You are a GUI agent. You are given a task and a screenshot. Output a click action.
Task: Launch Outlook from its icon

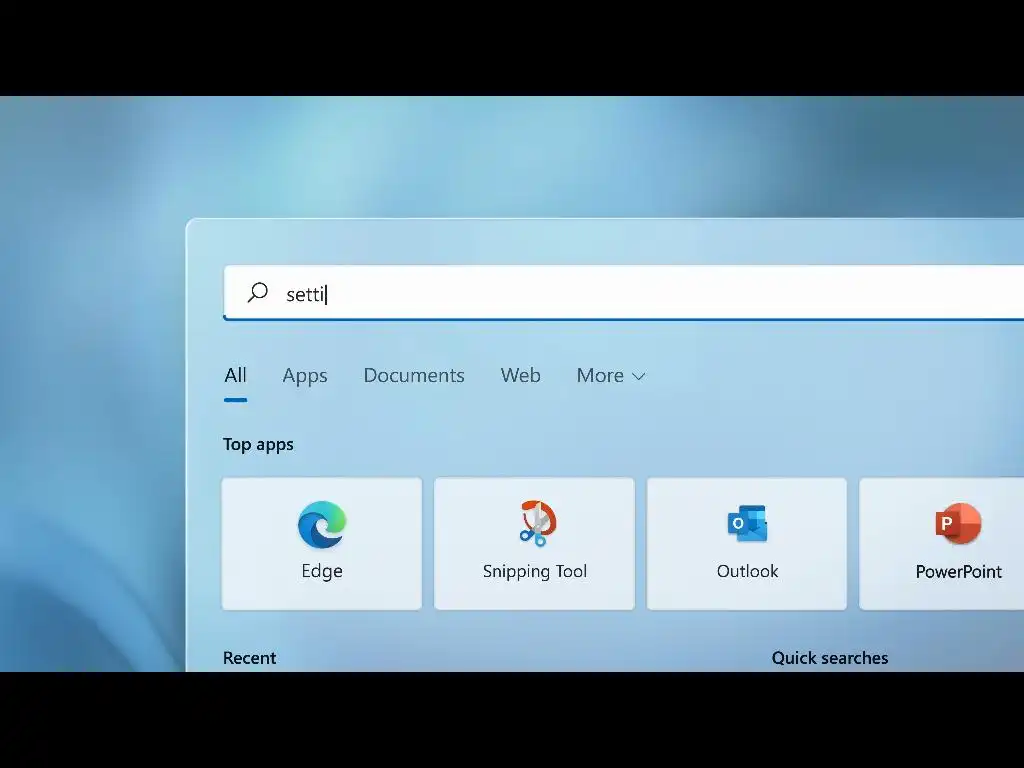747,523
